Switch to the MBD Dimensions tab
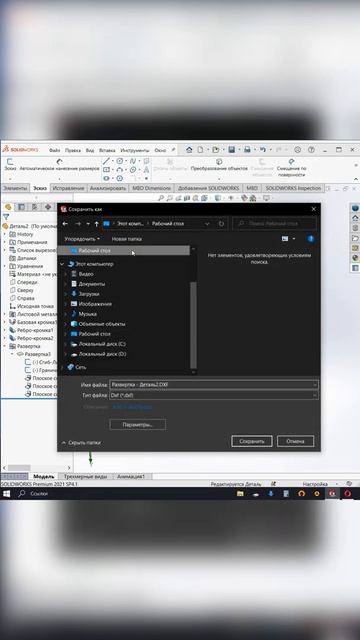The width and height of the screenshot is (360, 640). pos(151,188)
